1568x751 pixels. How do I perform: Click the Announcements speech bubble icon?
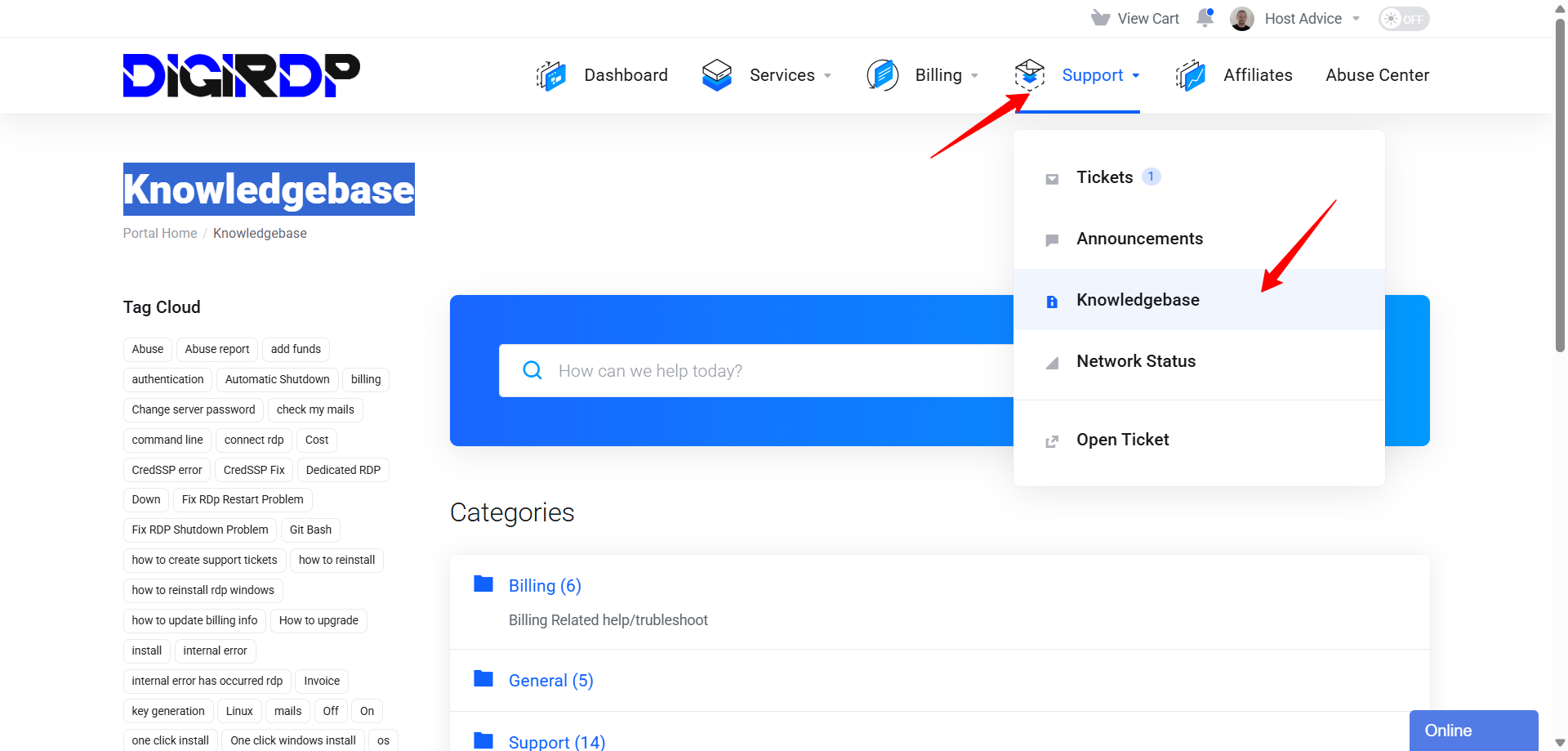[1052, 240]
